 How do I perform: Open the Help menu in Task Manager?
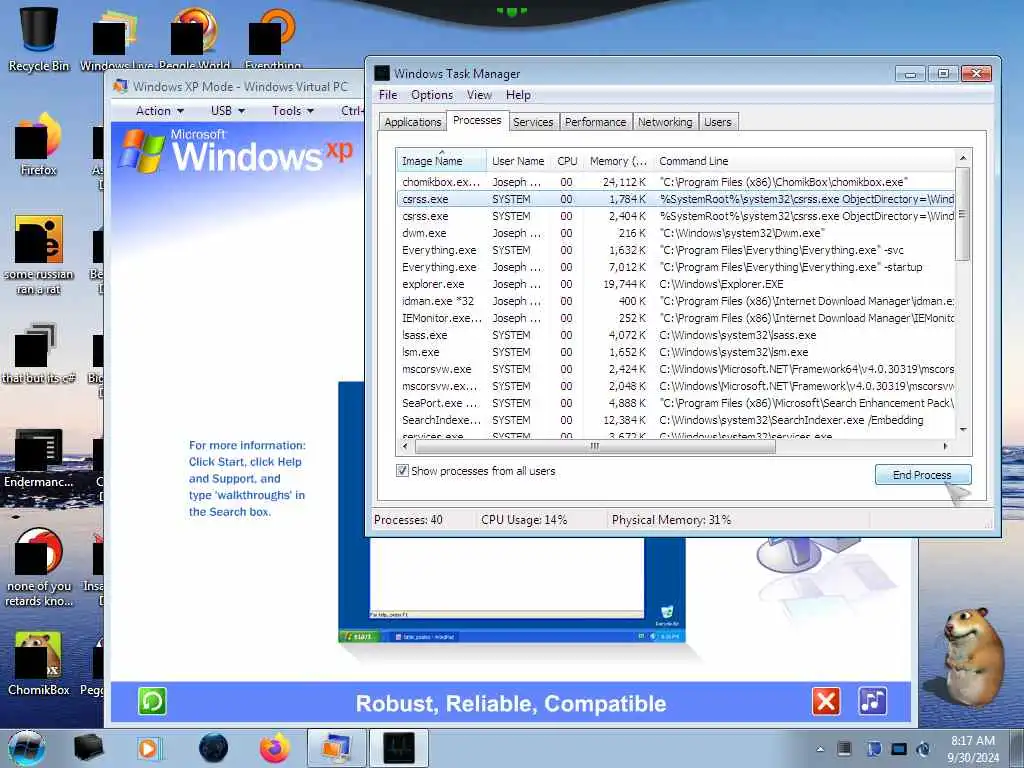pyautogui.click(x=519, y=95)
